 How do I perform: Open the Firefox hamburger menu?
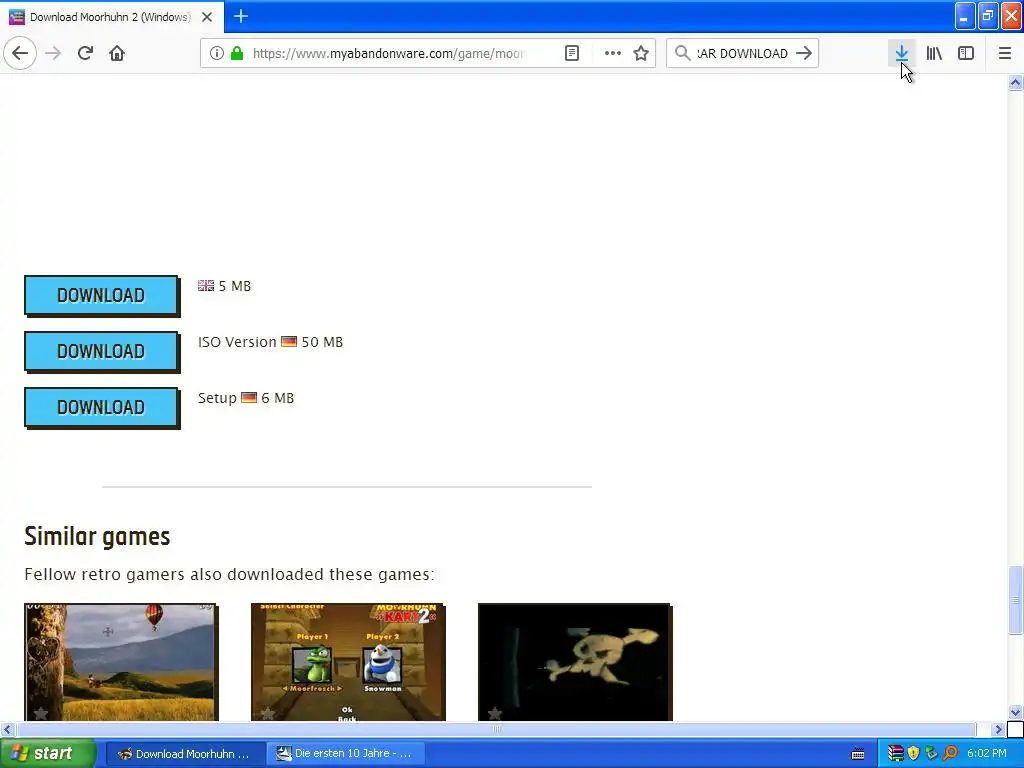click(1004, 53)
